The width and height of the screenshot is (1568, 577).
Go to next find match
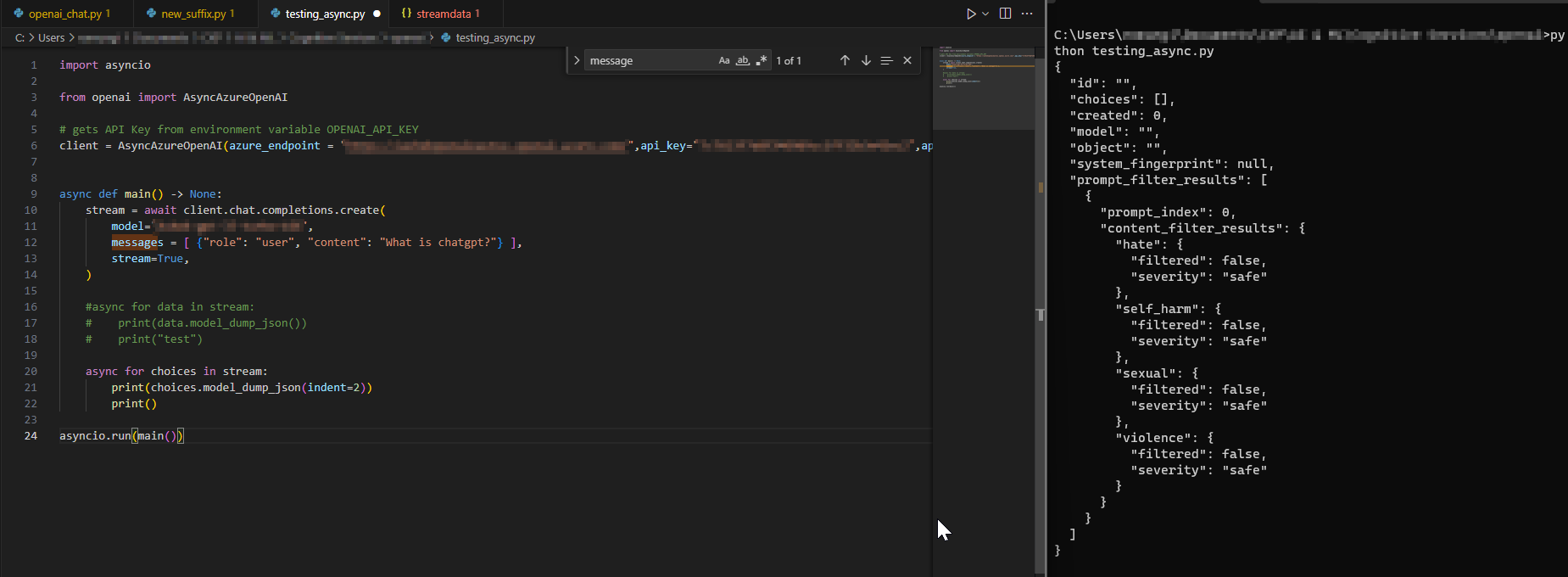pos(866,60)
